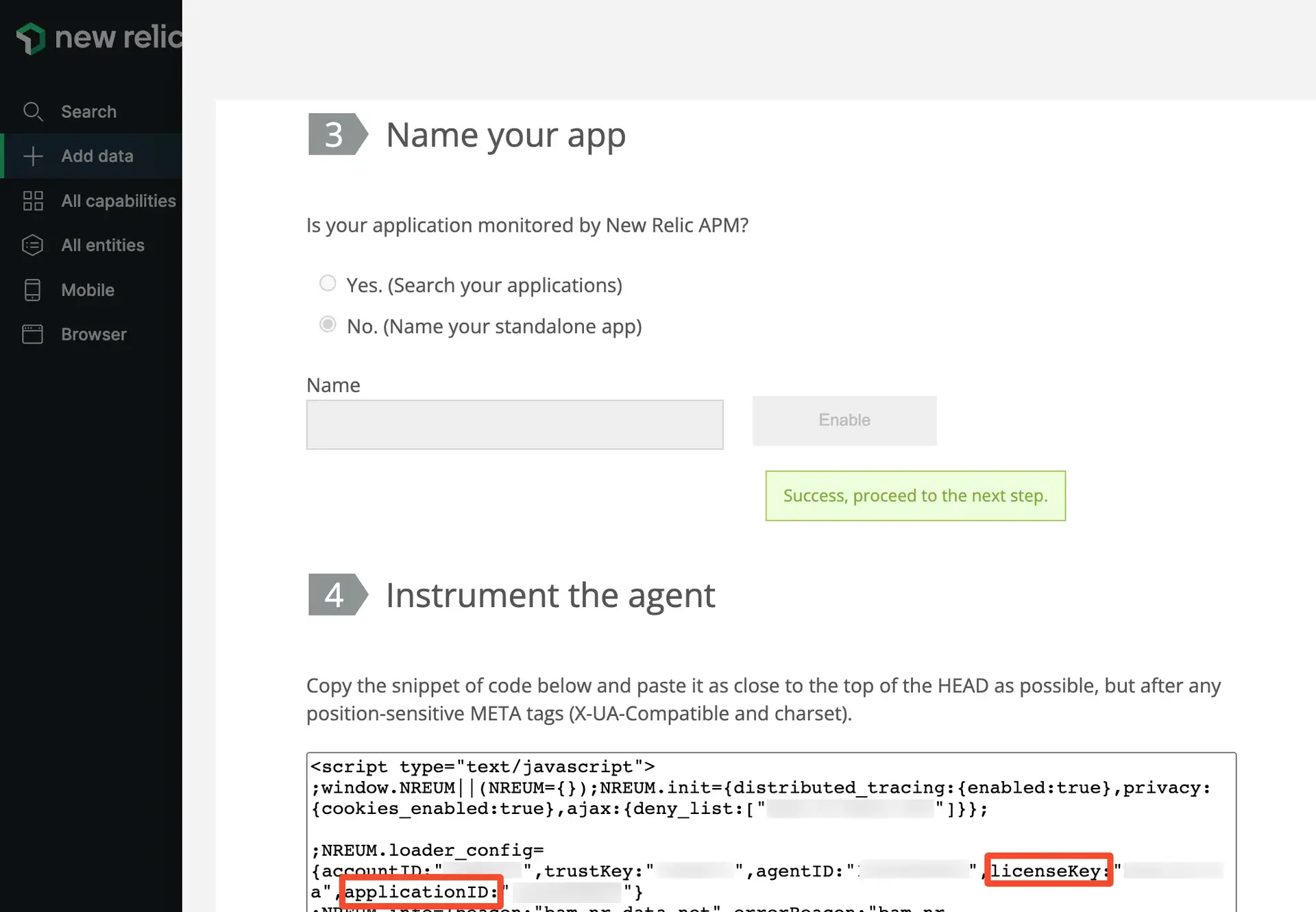Click the script type="text/javascript" line
This screenshot has height=912, width=1316.
point(483,767)
